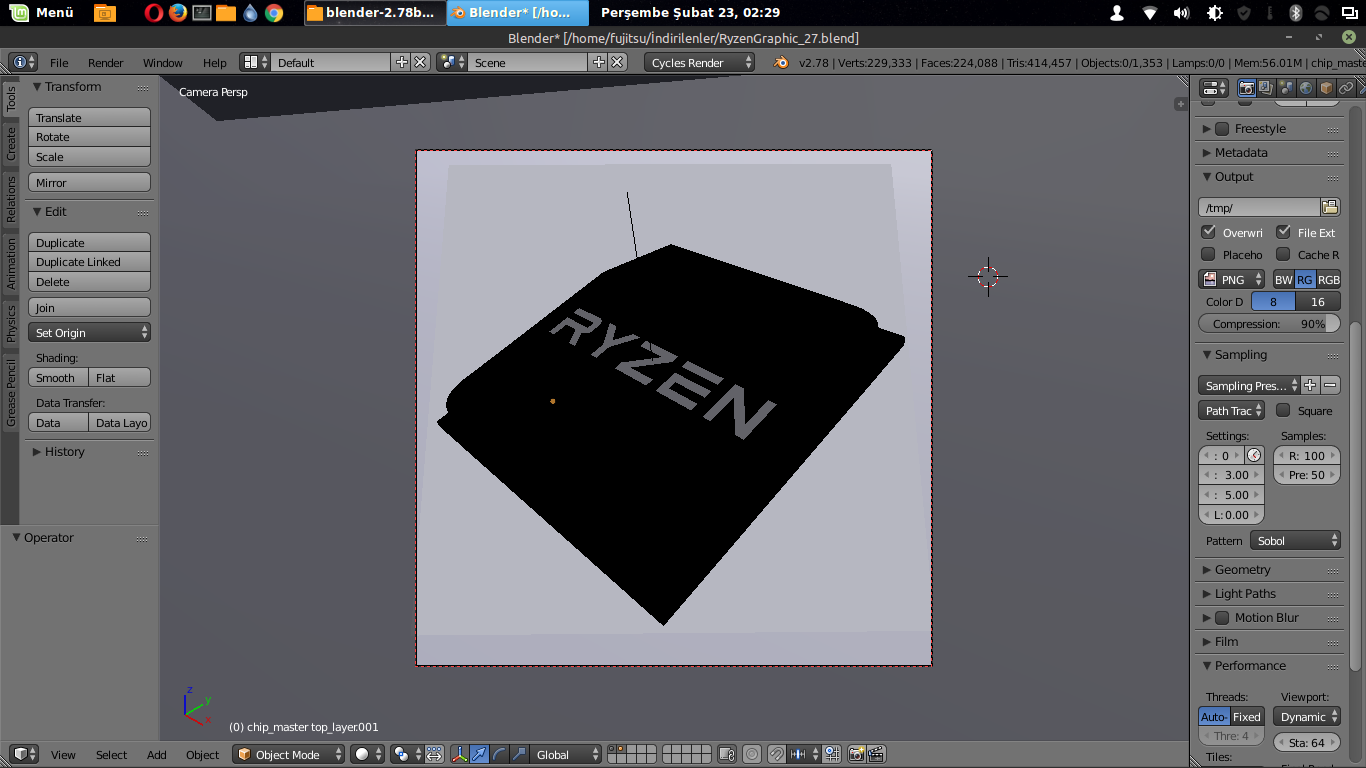Image resolution: width=1366 pixels, height=768 pixels.
Task: Click the Smooth shading button
Action: tap(58, 377)
